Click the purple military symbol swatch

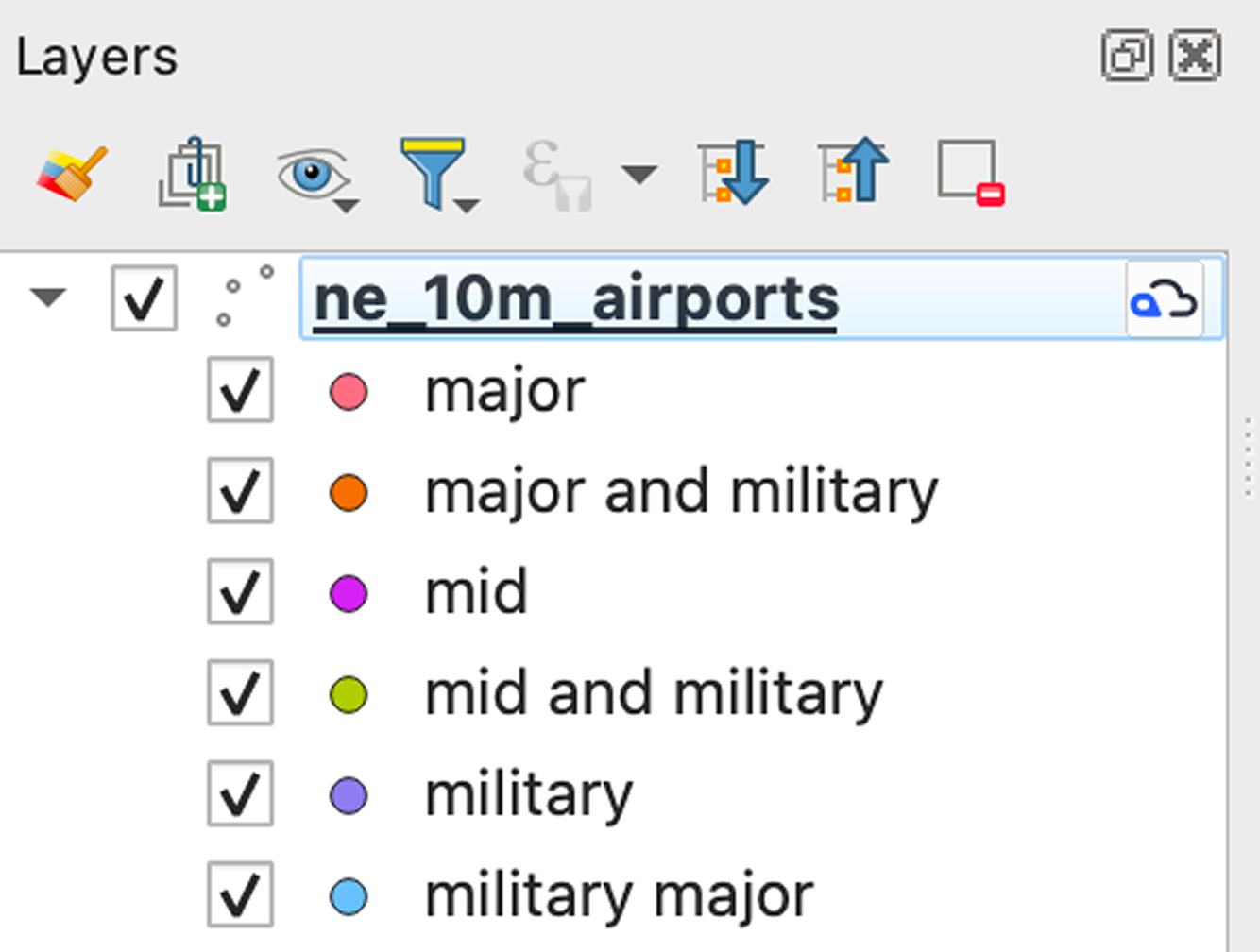coord(349,796)
